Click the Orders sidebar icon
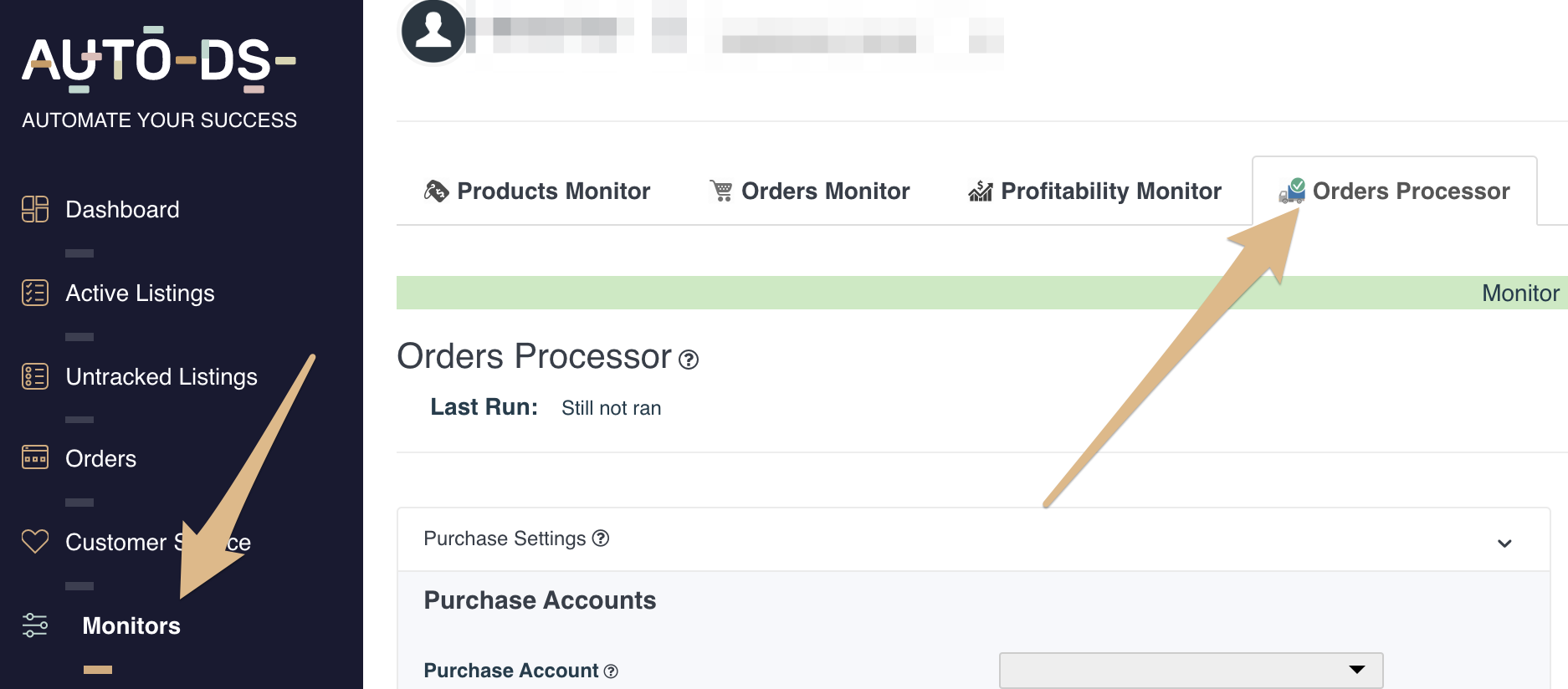The width and height of the screenshot is (1568, 689). pos(35,457)
